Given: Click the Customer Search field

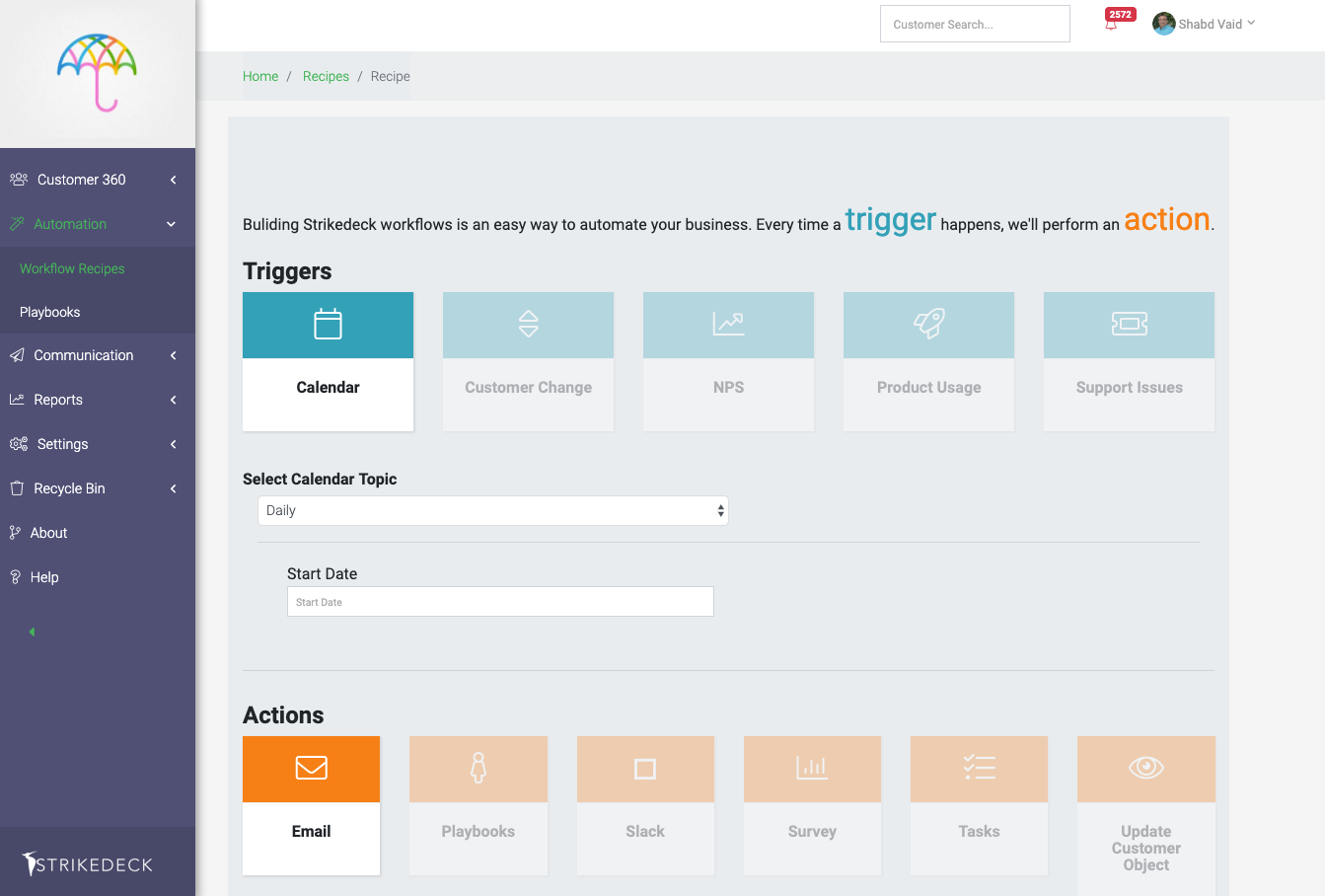Looking at the screenshot, I should click(x=975, y=24).
